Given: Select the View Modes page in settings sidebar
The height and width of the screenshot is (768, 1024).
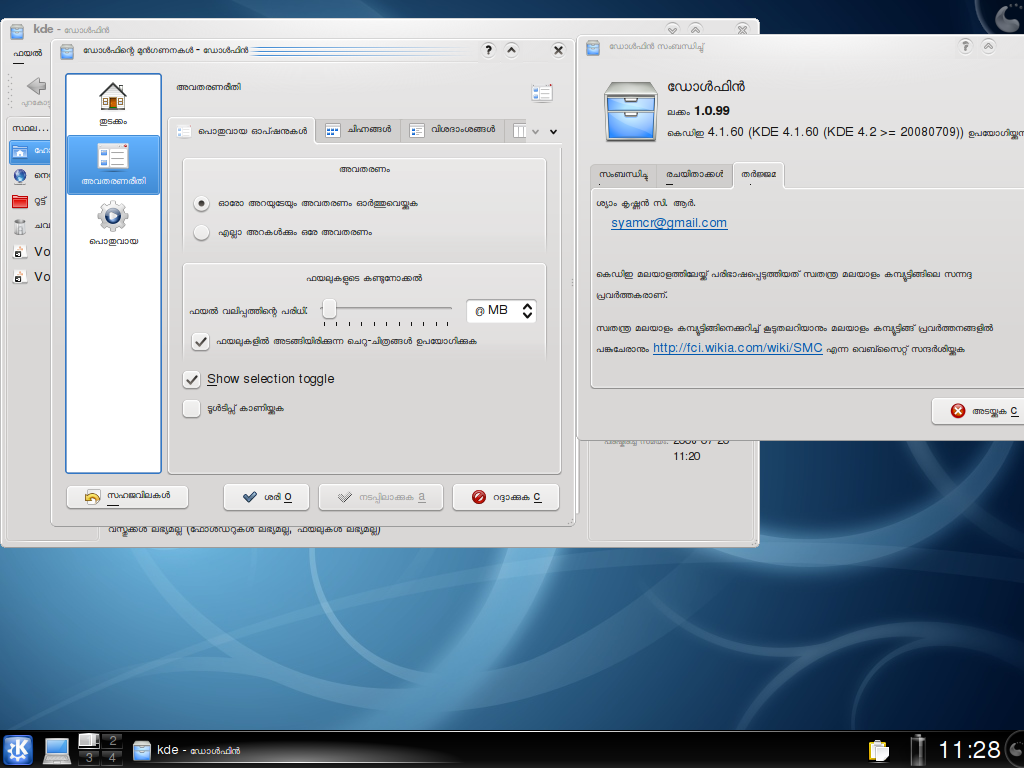Looking at the screenshot, I should 113,165.
